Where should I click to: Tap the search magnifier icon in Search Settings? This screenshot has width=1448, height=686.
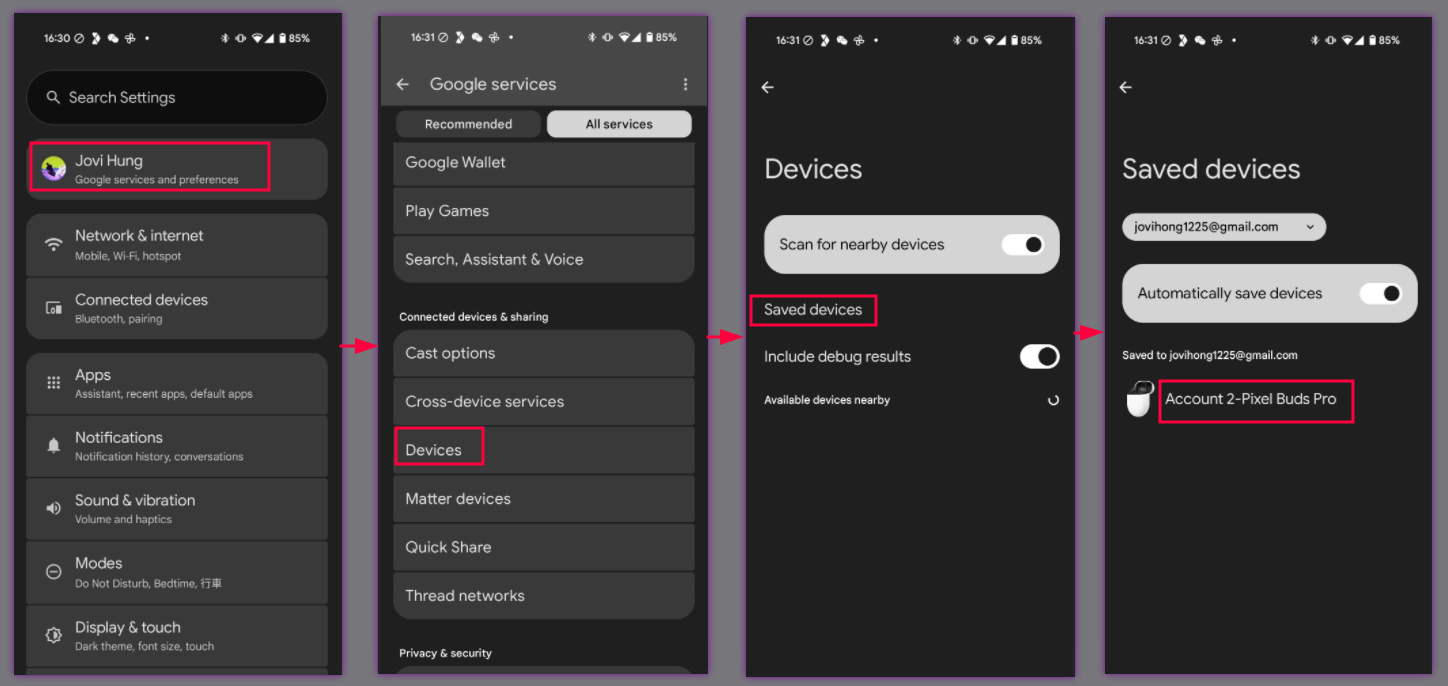tap(53, 97)
